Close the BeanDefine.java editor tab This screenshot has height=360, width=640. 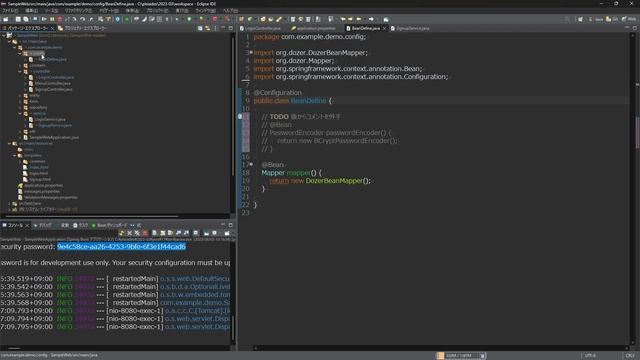(x=384, y=28)
